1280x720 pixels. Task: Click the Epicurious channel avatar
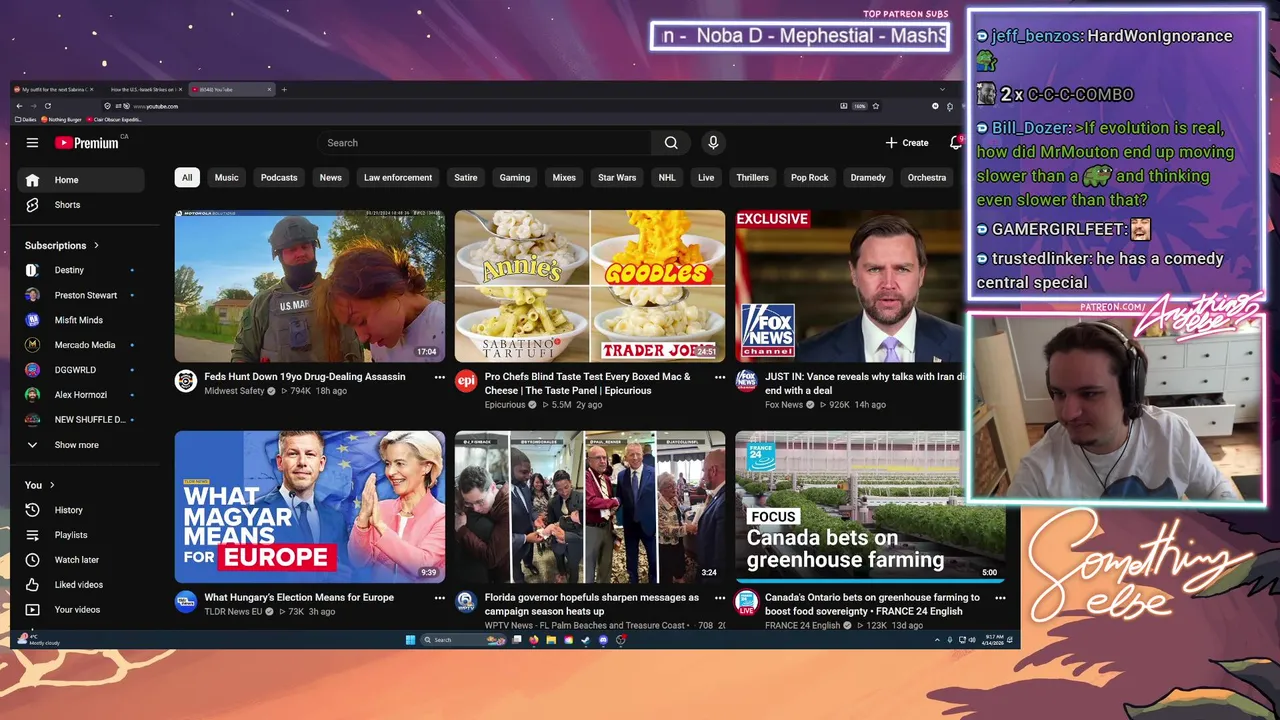[x=466, y=381]
